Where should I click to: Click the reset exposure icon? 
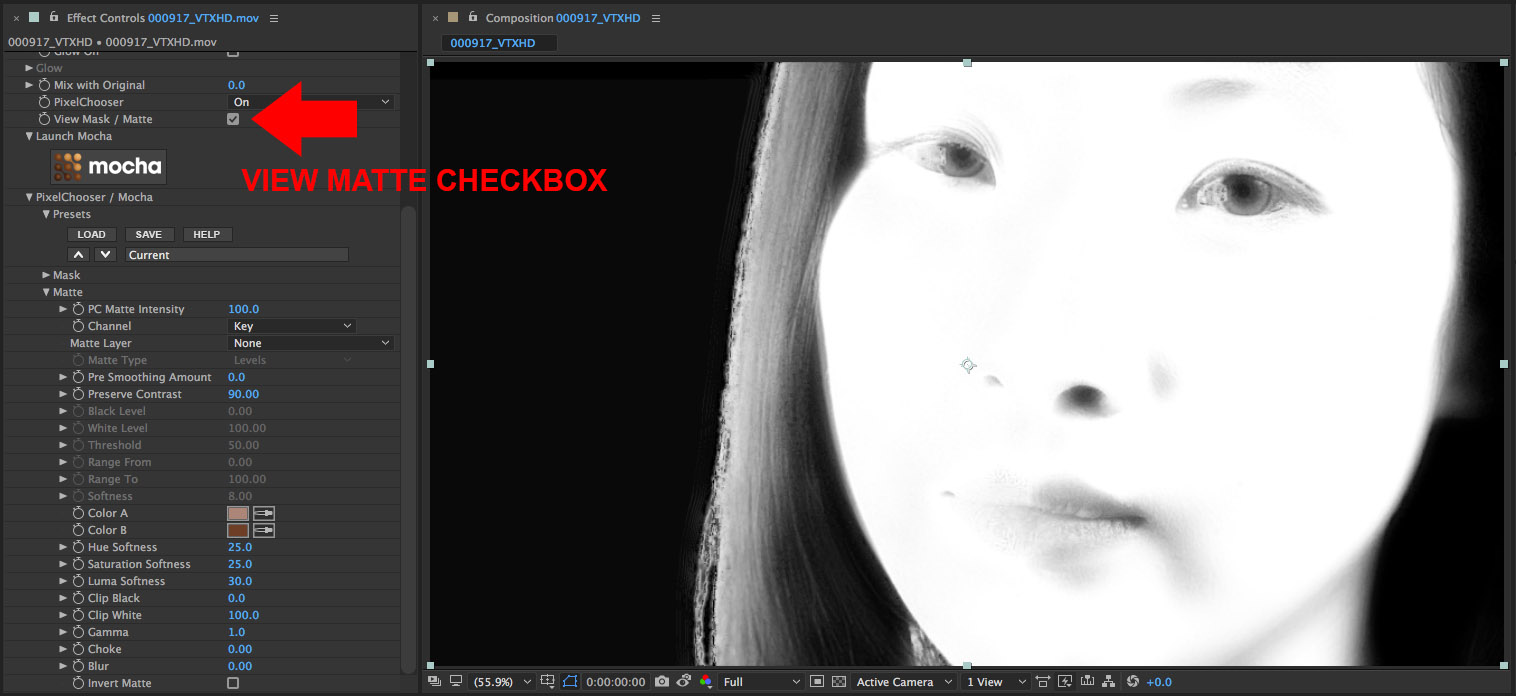click(x=1133, y=682)
